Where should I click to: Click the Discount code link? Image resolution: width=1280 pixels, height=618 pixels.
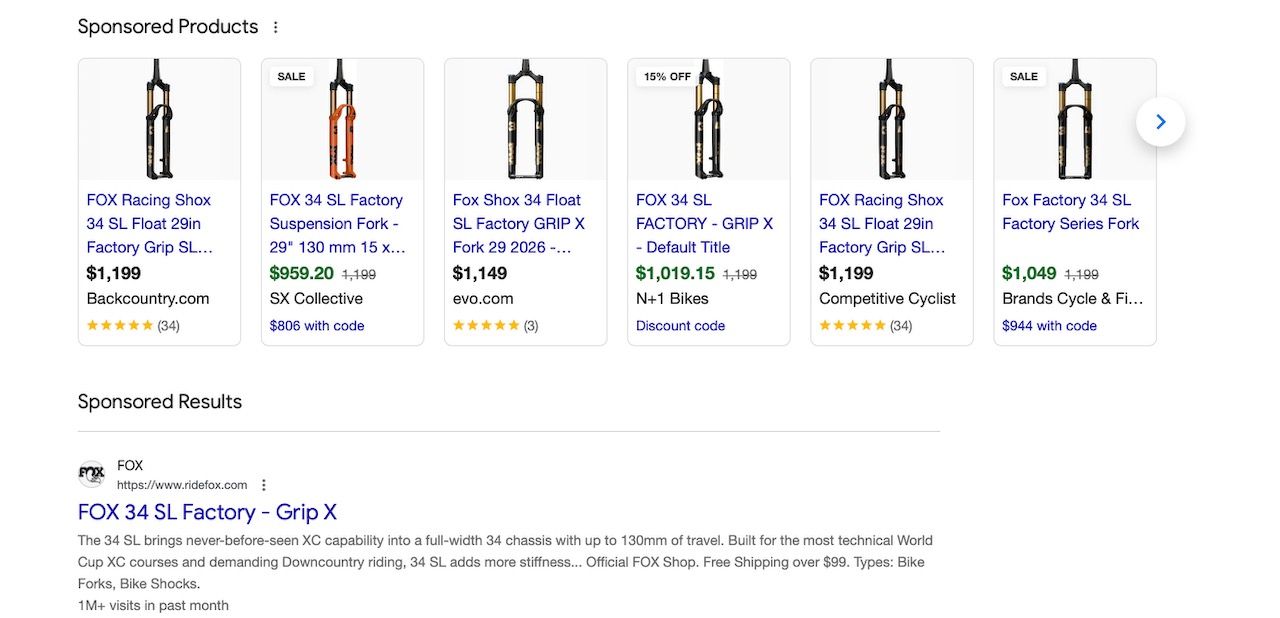[680, 326]
